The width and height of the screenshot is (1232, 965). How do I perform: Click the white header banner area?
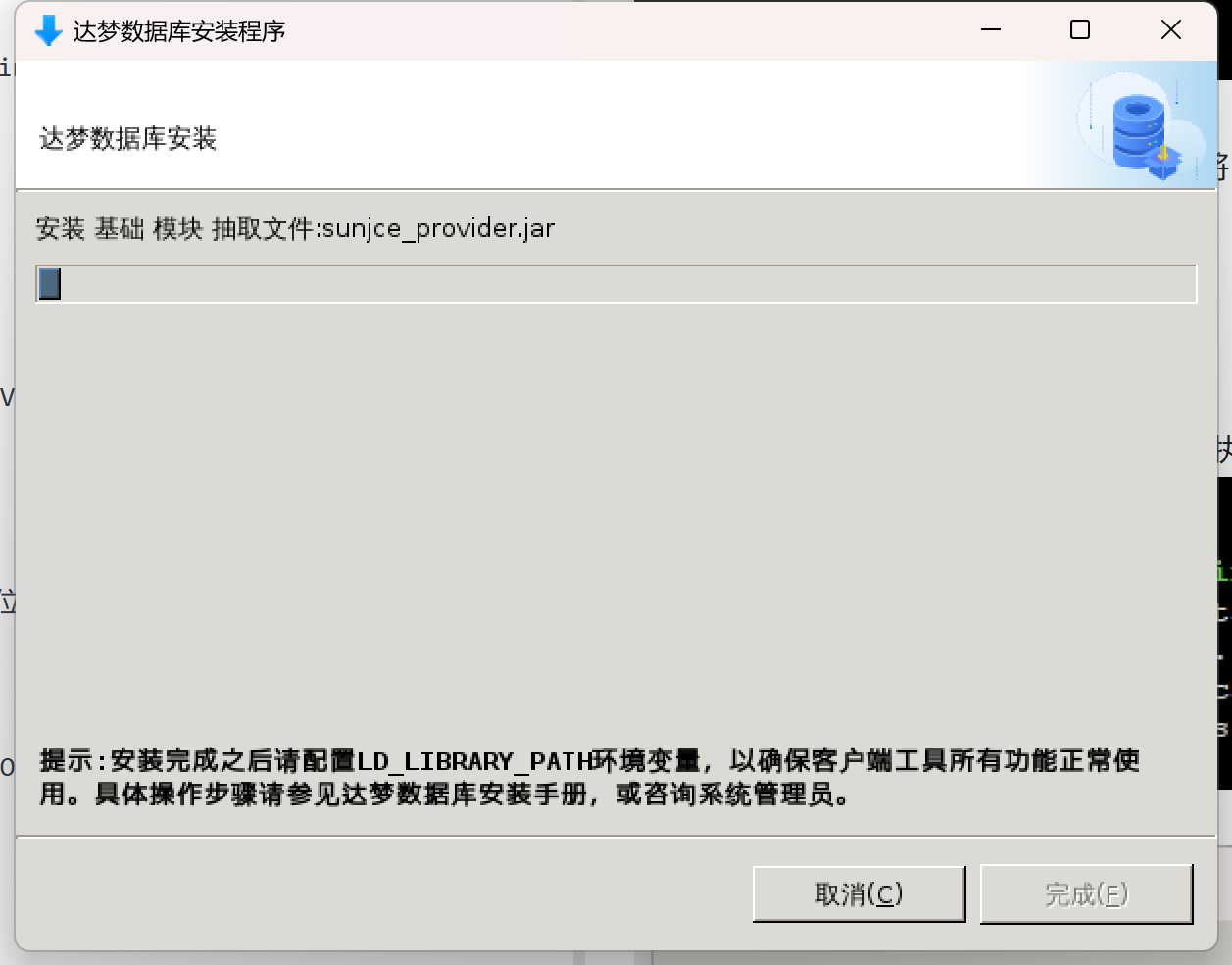click(x=529, y=124)
